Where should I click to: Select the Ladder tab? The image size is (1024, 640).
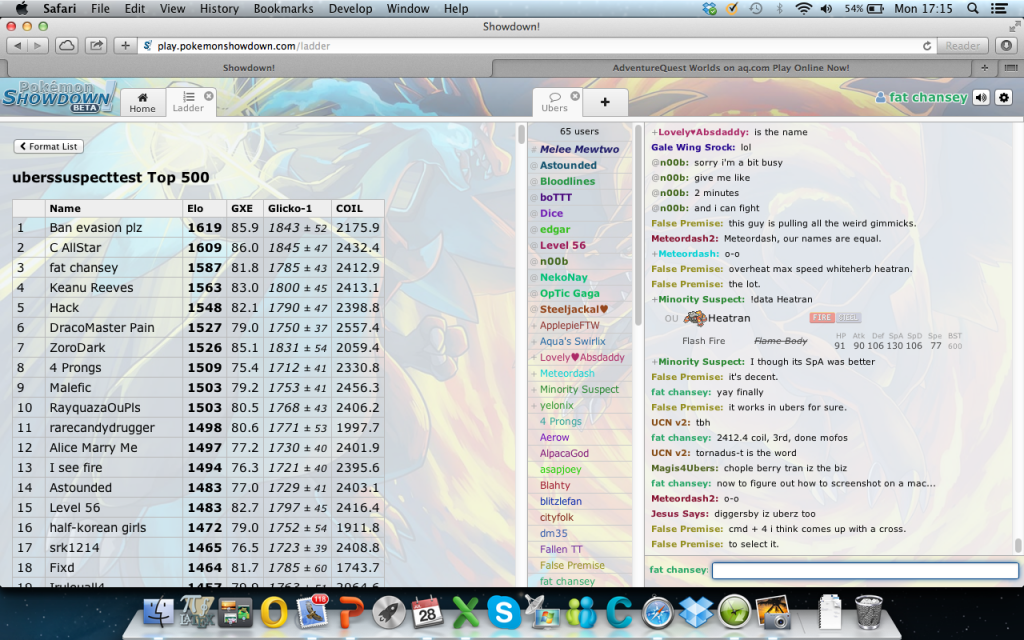point(188,103)
